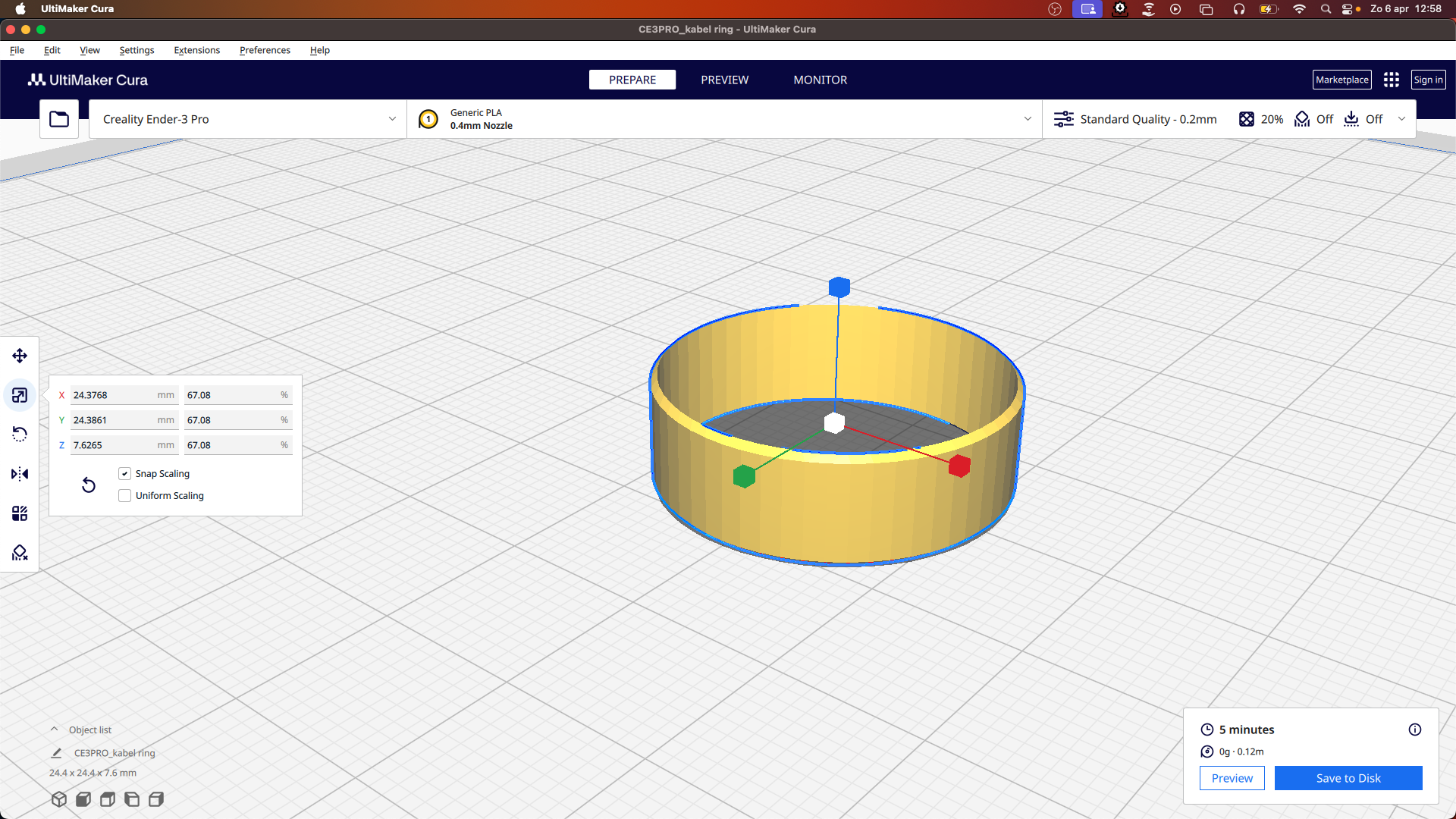Screen dimensions: 1456x819
Task: Switch to 3D perspective view cube icon
Action: [59, 799]
